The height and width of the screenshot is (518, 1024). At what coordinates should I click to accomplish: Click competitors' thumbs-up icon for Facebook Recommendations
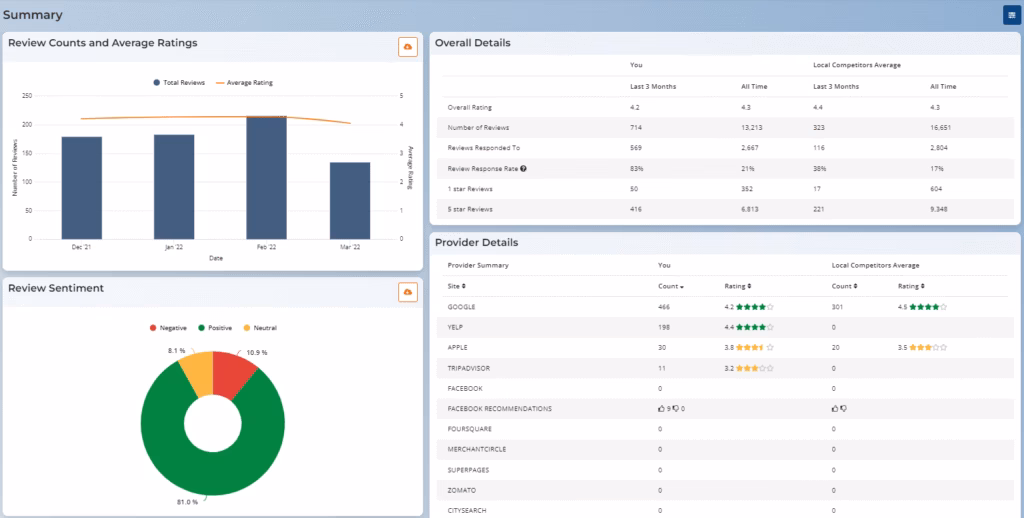point(835,409)
